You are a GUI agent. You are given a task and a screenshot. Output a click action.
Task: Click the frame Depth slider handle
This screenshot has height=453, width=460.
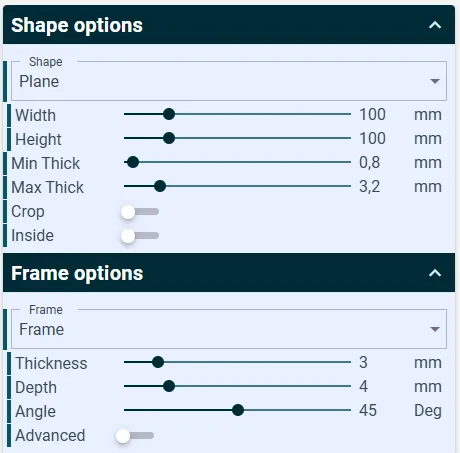(169, 386)
